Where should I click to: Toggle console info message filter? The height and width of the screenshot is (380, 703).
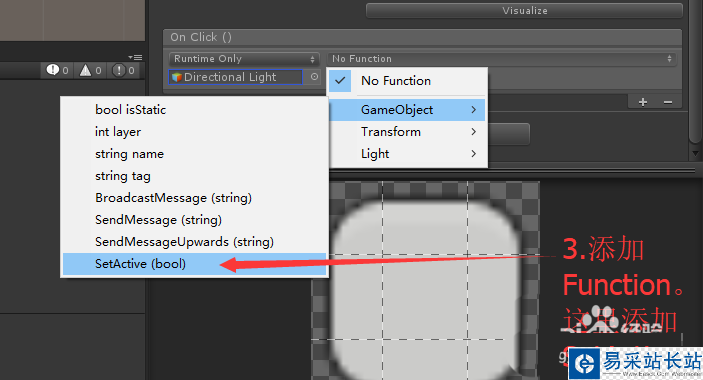57,70
